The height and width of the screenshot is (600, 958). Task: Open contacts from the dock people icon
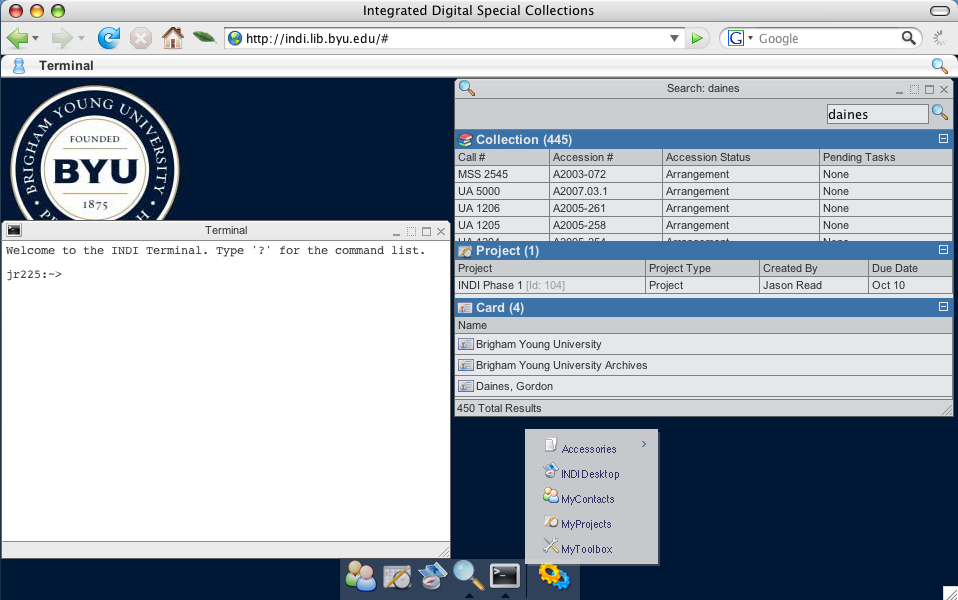pyautogui.click(x=360, y=576)
